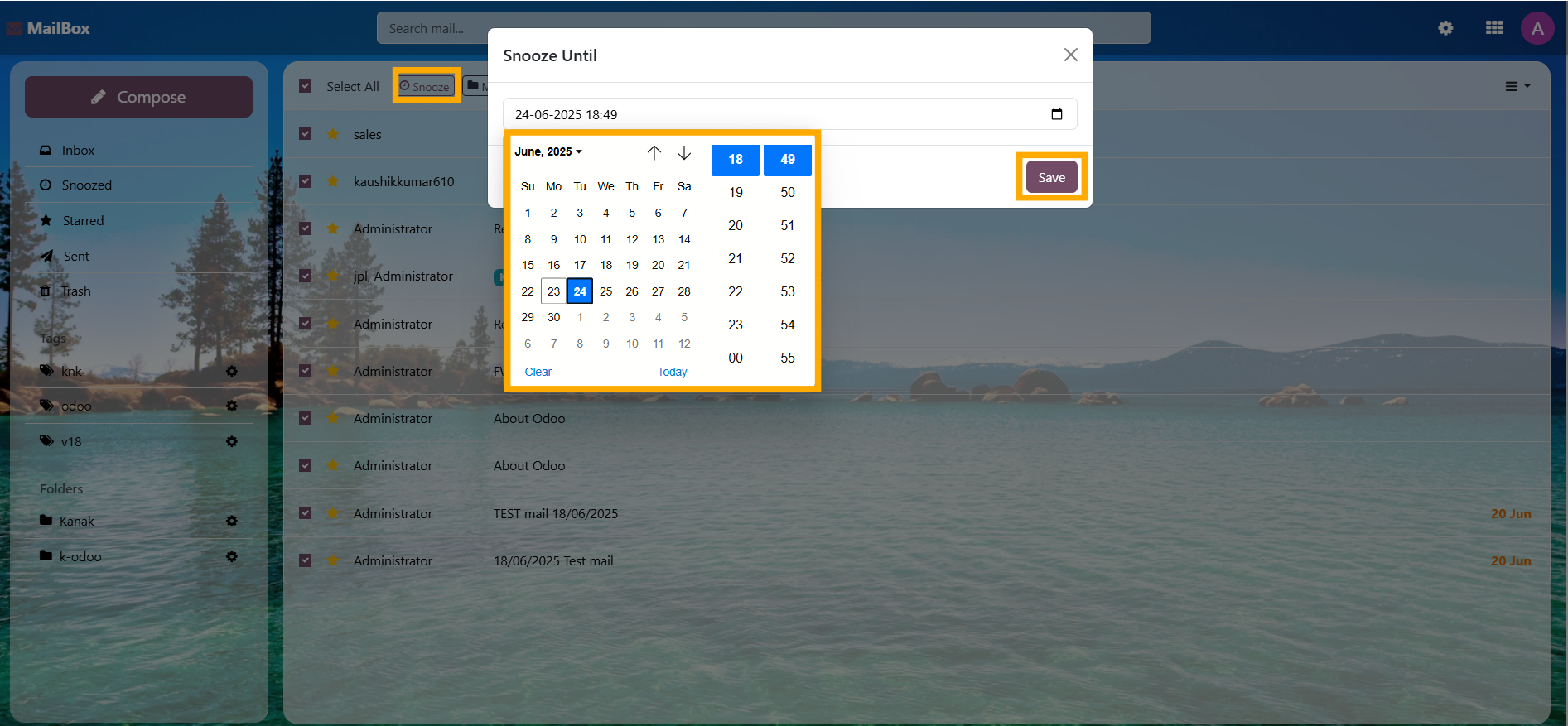Open user avatar A menu
This screenshot has height=726, width=1568.
click(1537, 28)
